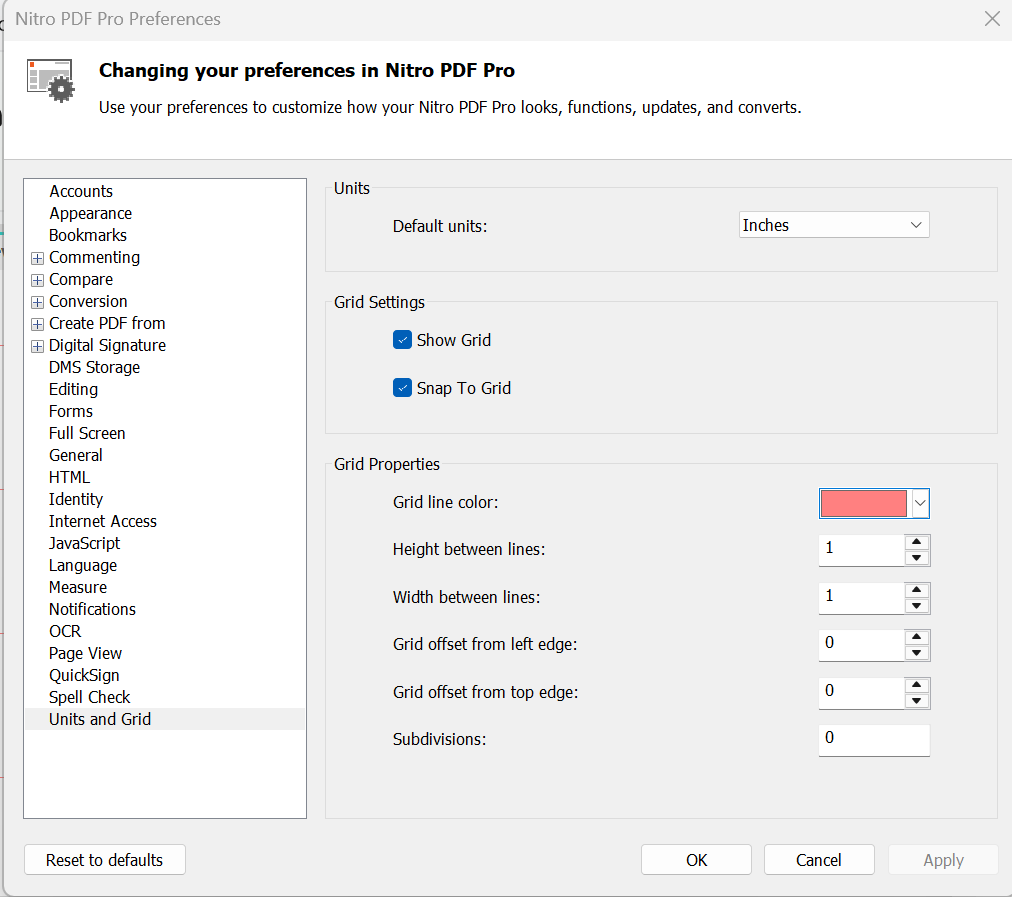Open General preferences
Screen dimensions: 1012x897
point(76,455)
